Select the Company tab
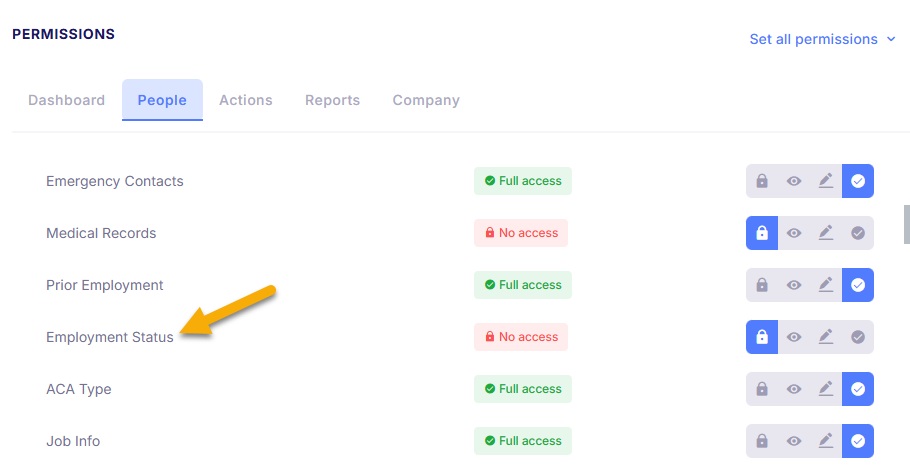This screenshot has height=470, width=910. [426, 100]
